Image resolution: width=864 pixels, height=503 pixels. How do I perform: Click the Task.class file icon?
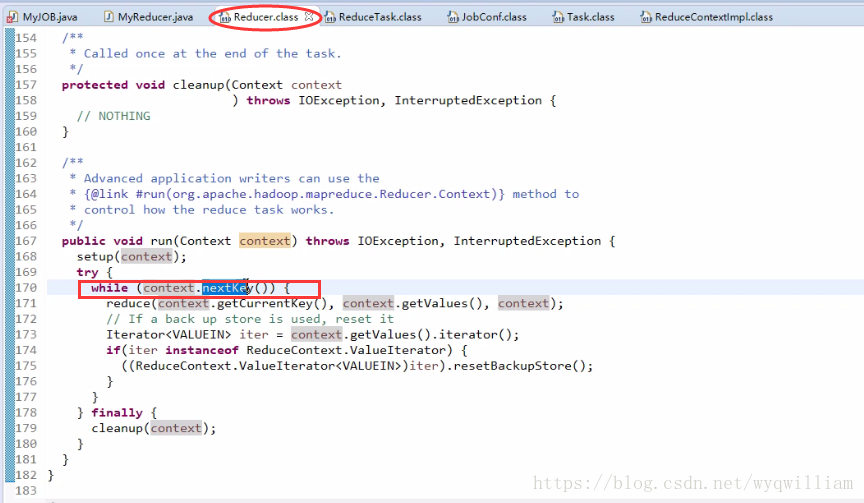[558, 18]
